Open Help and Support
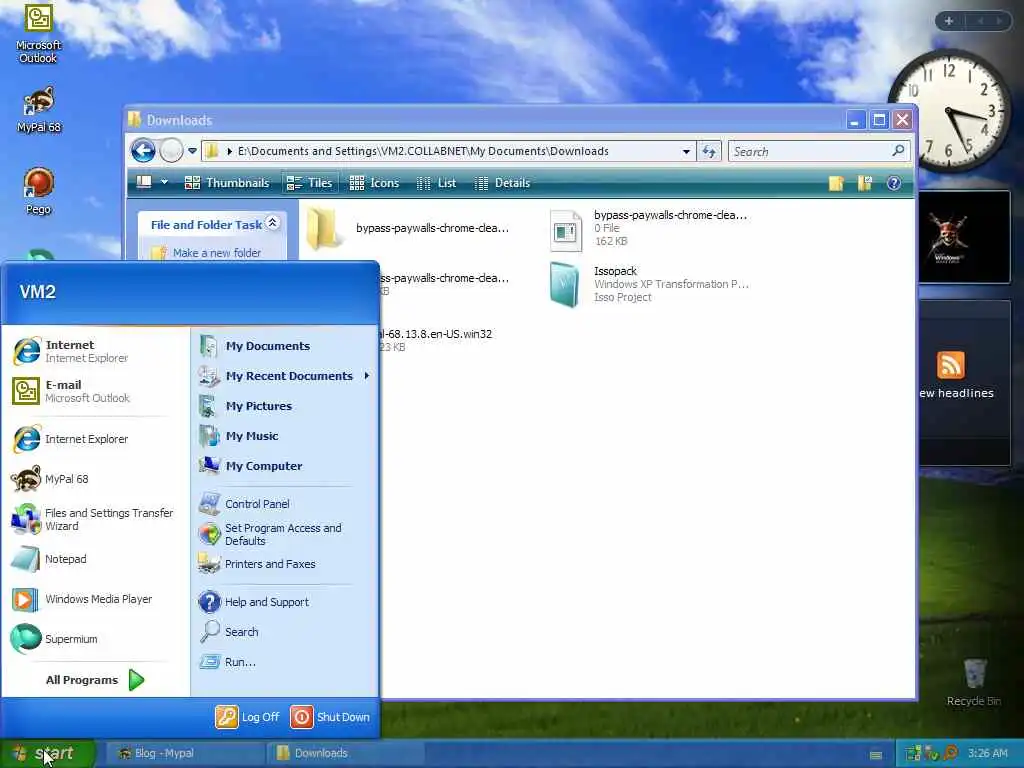This screenshot has height=768, width=1024. coord(285,601)
